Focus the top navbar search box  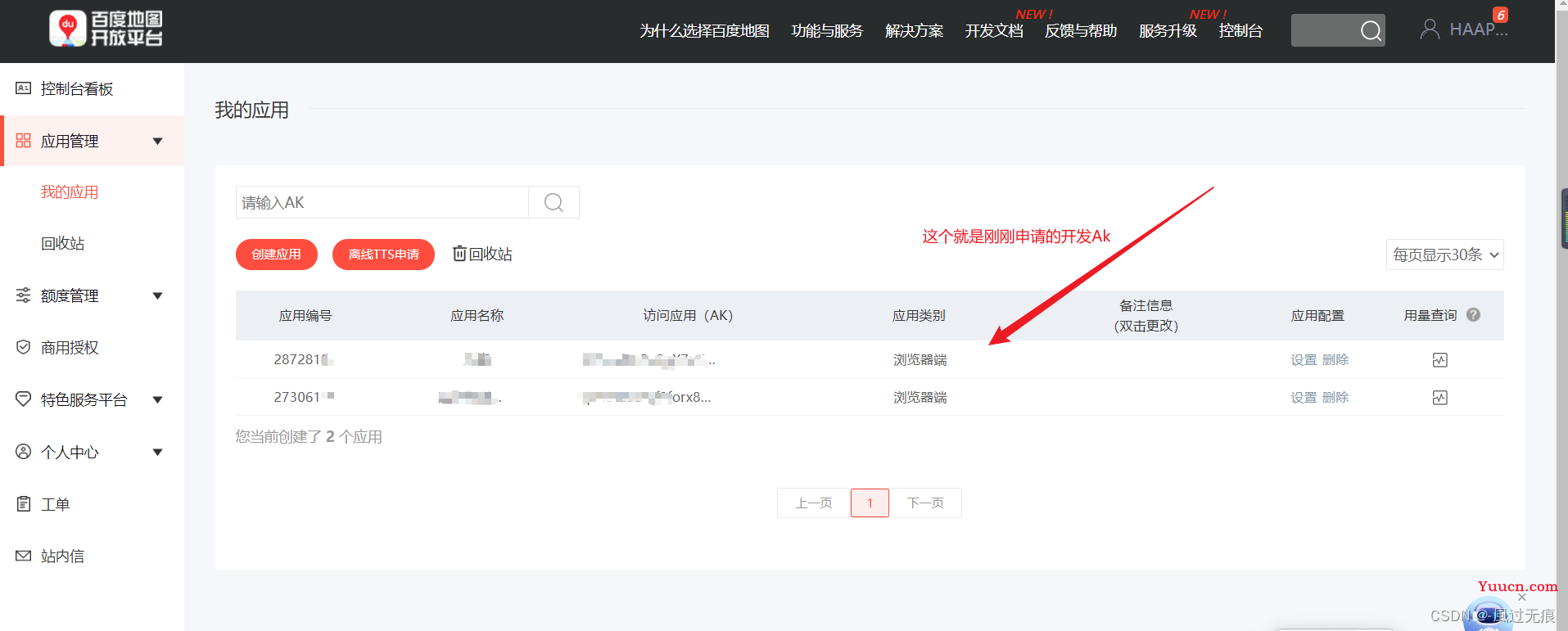[x=1338, y=30]
